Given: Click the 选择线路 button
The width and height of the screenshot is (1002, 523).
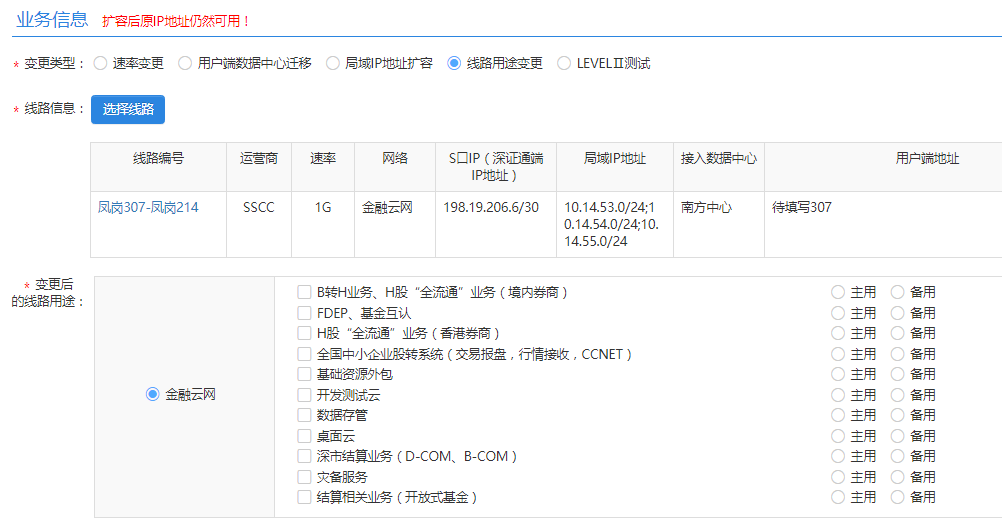Looking at the screenshot, I should coord(128,109).
